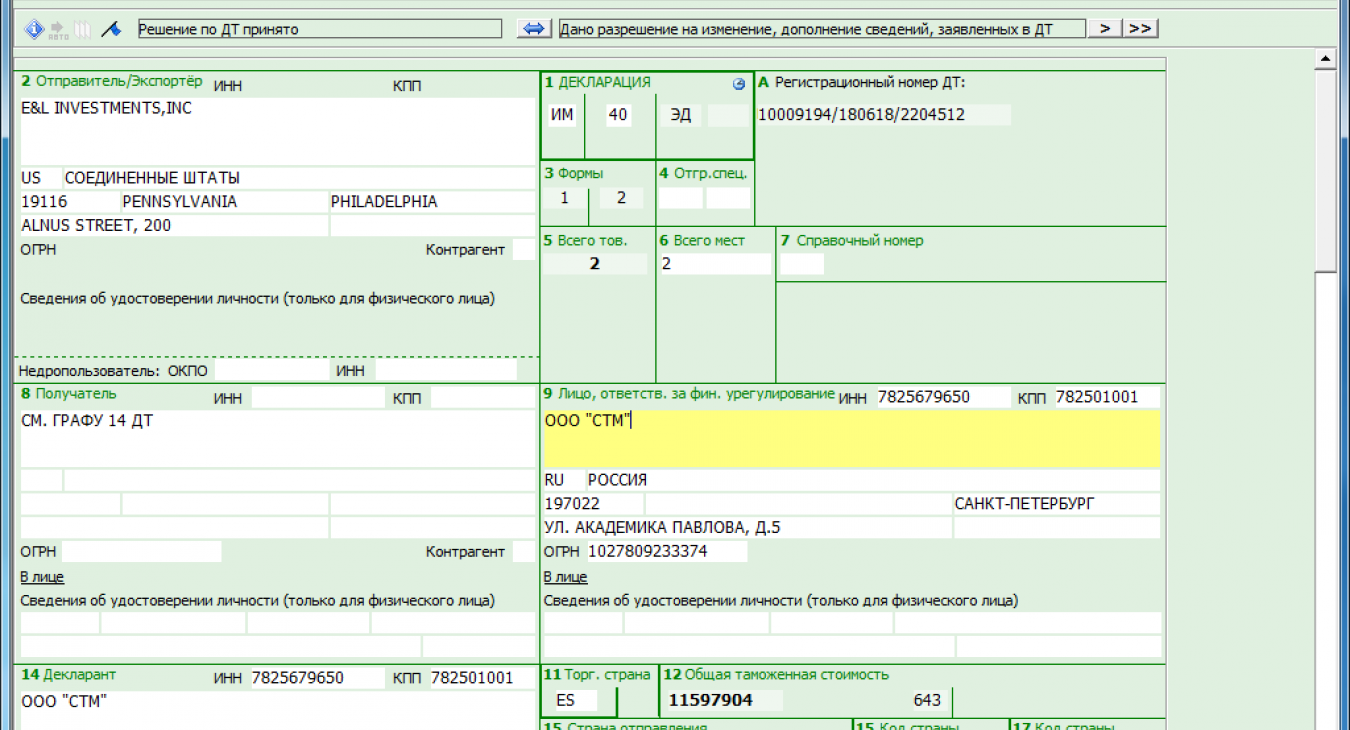Image resolution: width=1350 pixels, height=730 pixels.
Task: Open 'В лице' link under Получатель
Action: pyautogui.click(x=42, y=577)
